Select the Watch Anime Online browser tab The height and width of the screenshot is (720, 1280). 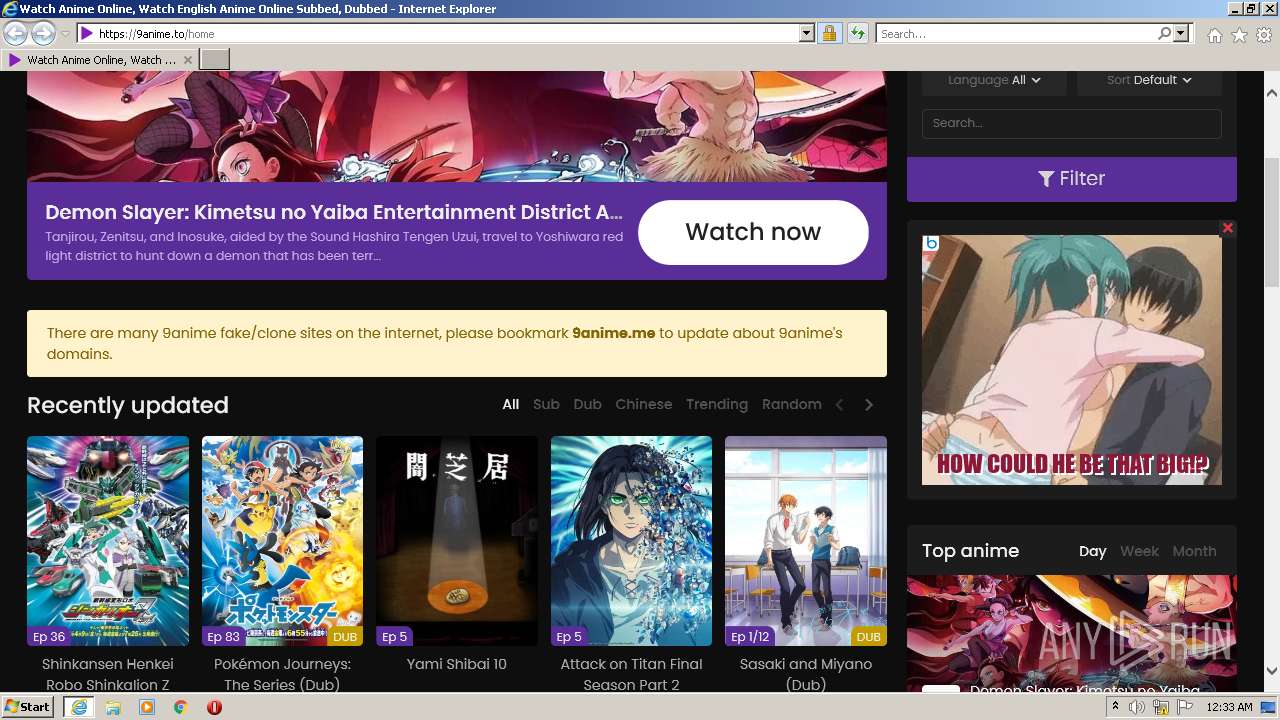pyautogui.click(x=100, y=60)
